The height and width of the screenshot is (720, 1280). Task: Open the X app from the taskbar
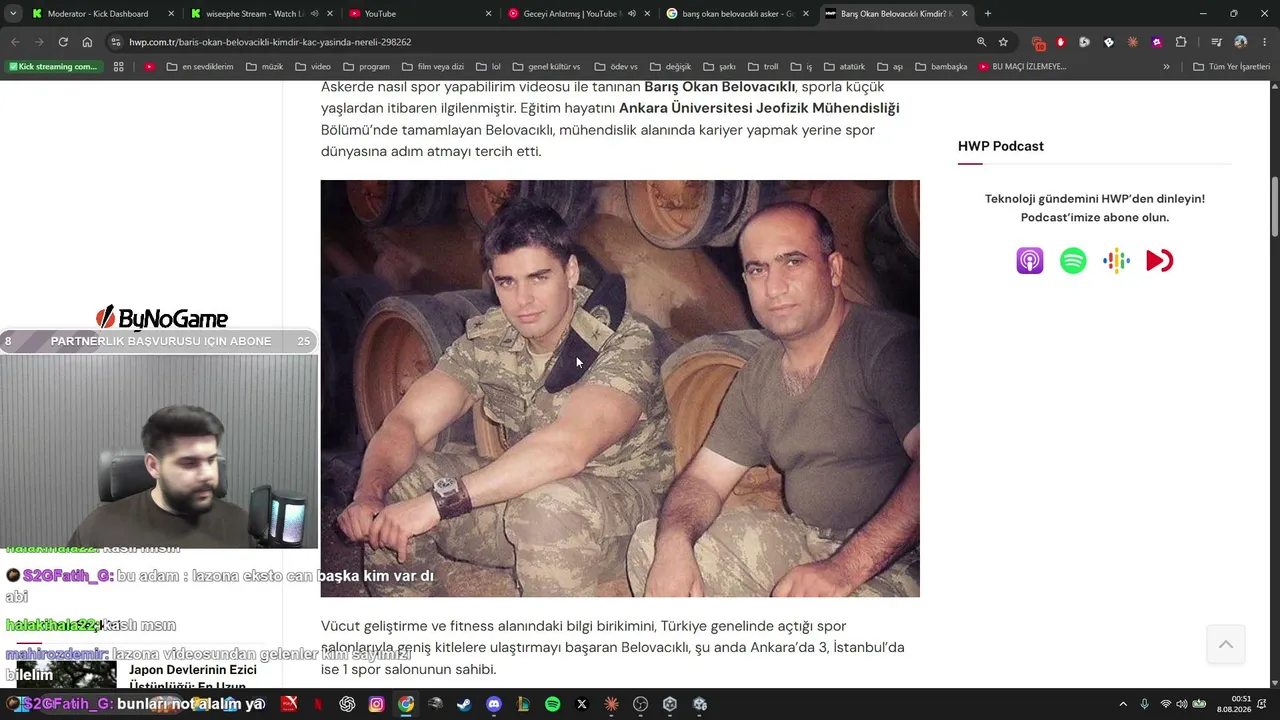point(581,704)
